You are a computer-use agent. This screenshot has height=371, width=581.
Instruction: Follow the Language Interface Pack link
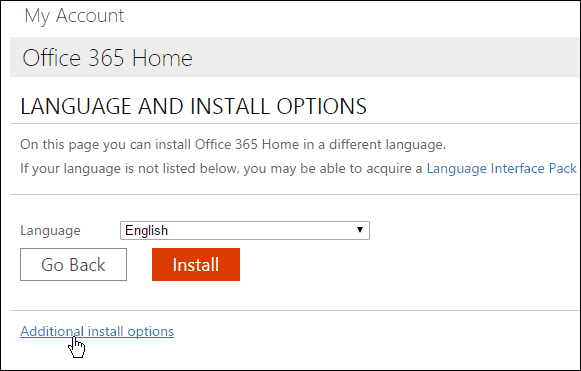(501, 169)
